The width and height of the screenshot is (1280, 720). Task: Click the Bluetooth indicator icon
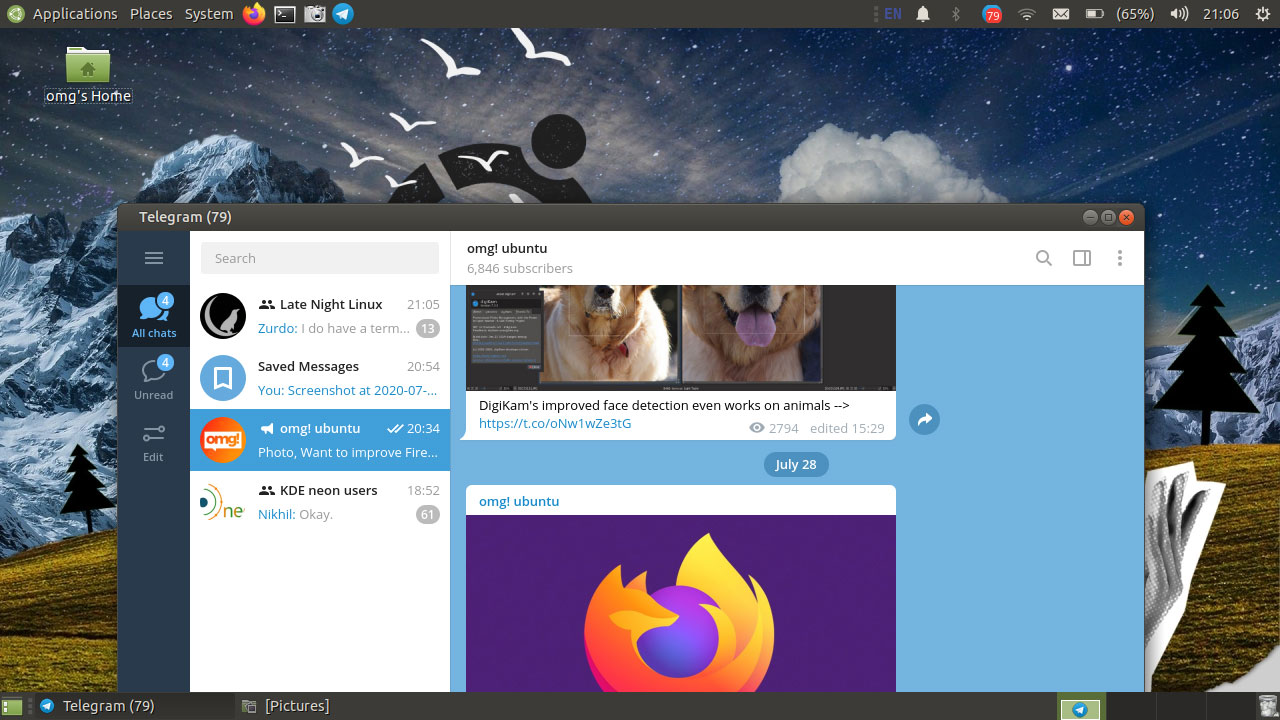click(x=955, y=14)
